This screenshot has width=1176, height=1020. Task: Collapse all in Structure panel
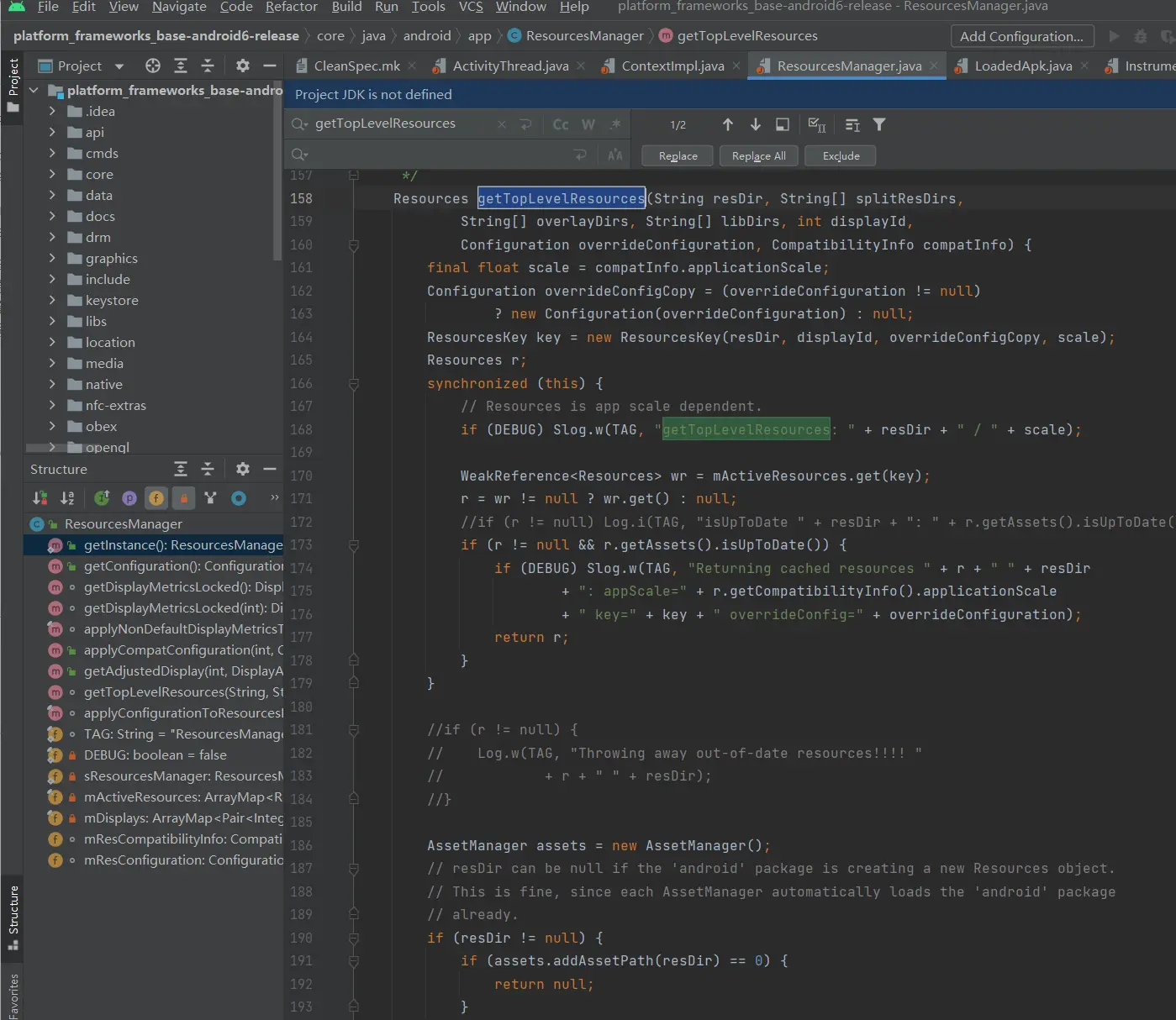(x=208, y=469)
